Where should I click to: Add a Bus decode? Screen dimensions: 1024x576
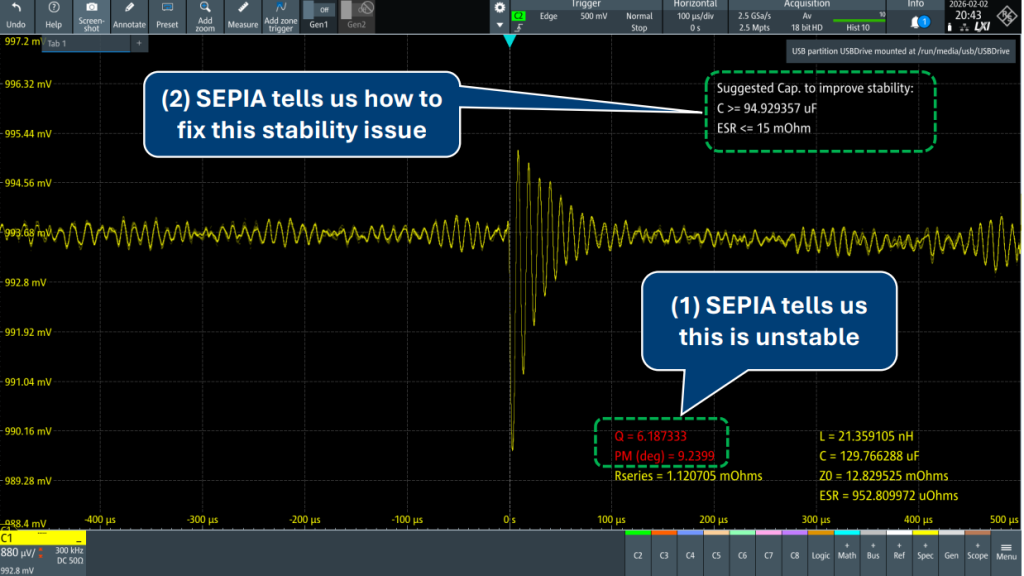[873, 552]
